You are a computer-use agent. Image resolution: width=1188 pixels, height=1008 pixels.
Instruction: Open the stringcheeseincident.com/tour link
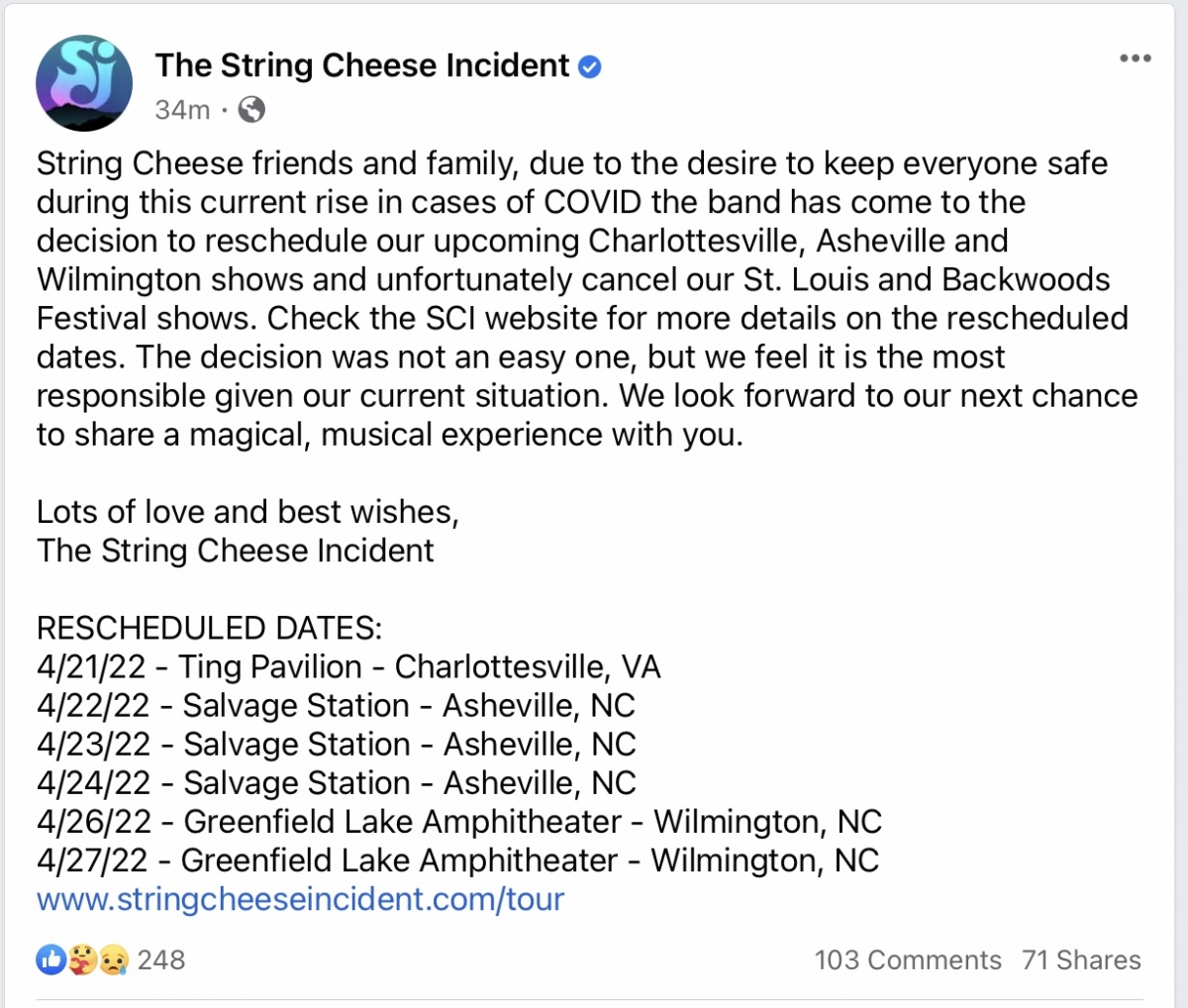click(301, 899)
